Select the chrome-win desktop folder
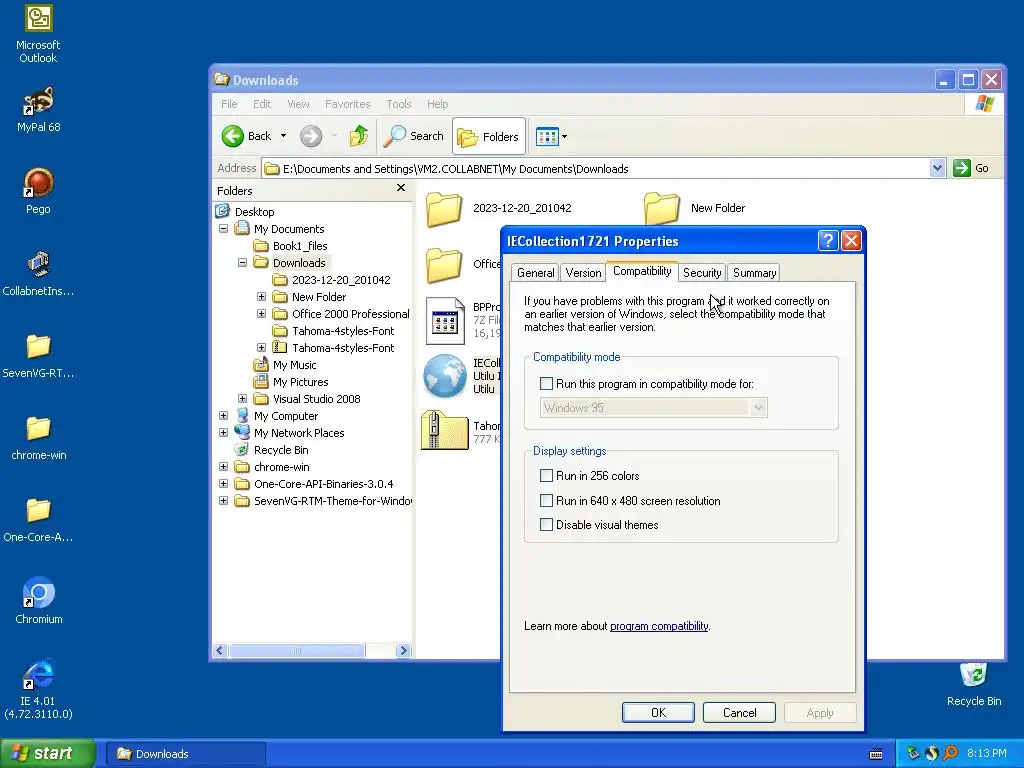The width and height of the screenshot is (1024, 768). click(38, 438)
